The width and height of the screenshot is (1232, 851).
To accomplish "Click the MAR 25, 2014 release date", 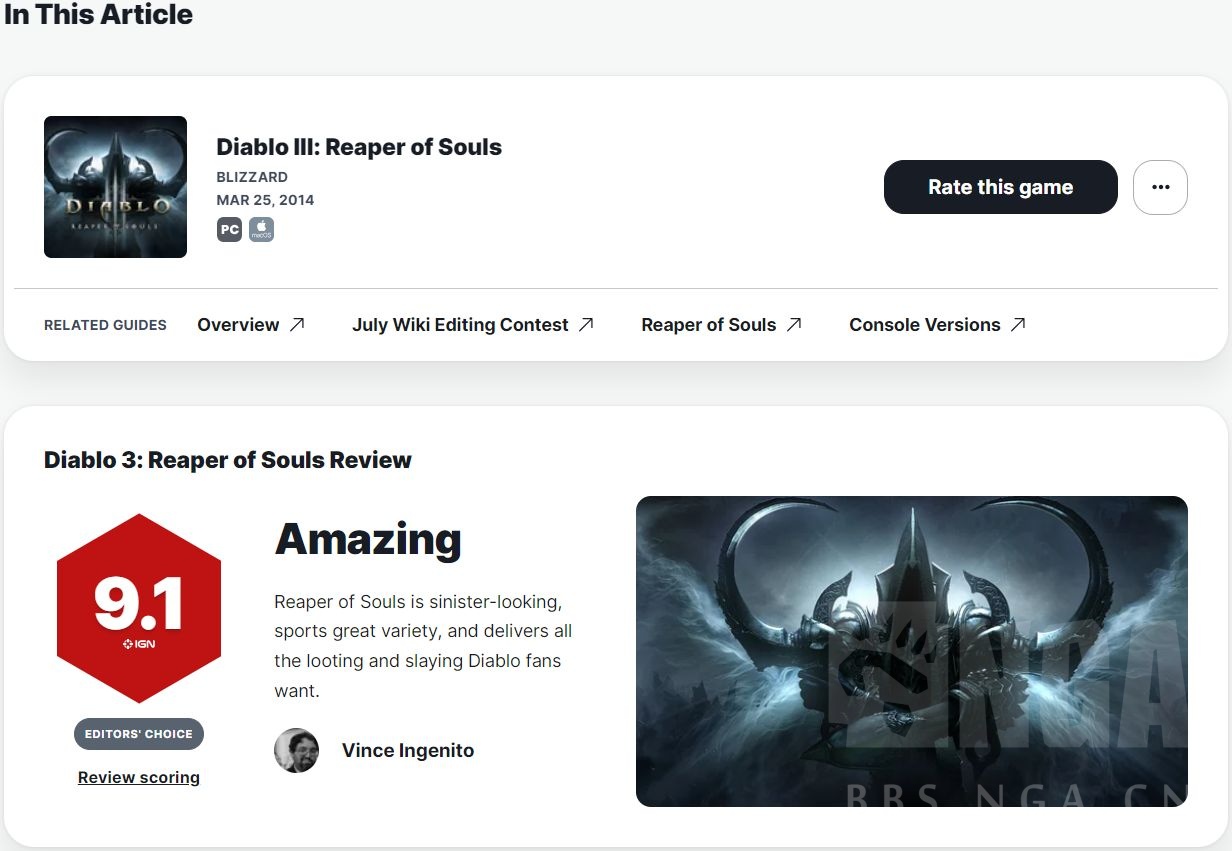I will (265, 200).
